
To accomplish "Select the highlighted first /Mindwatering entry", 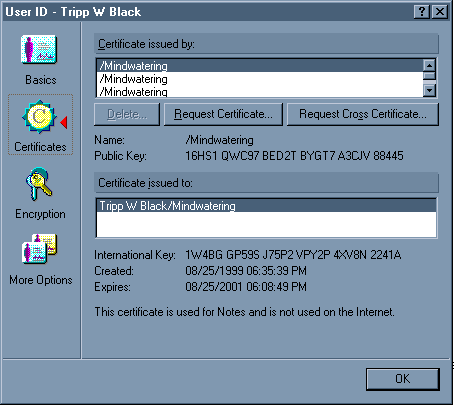I will coord(260,66).
